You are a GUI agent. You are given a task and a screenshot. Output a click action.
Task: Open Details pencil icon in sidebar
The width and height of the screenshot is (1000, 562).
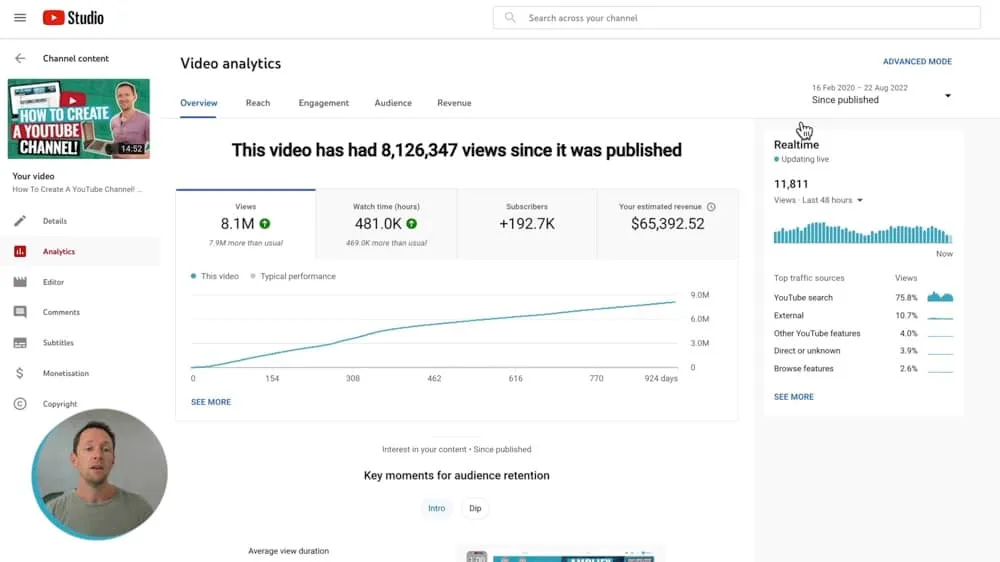point(20,221)
